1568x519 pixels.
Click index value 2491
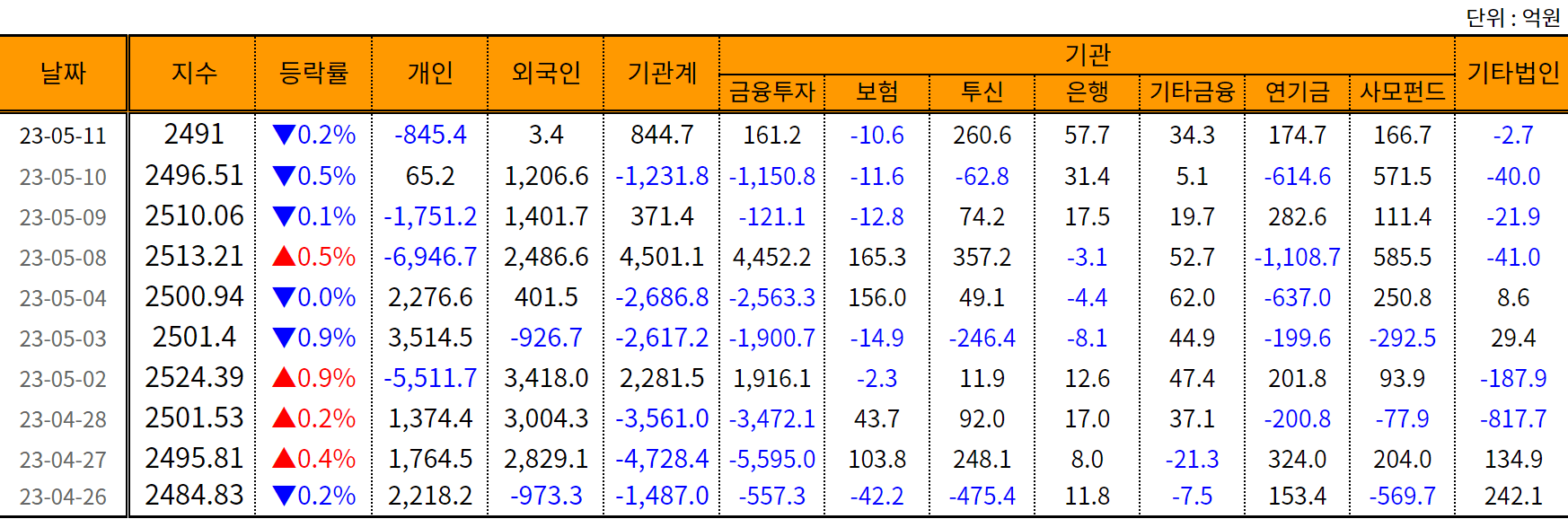pos(194,135)
